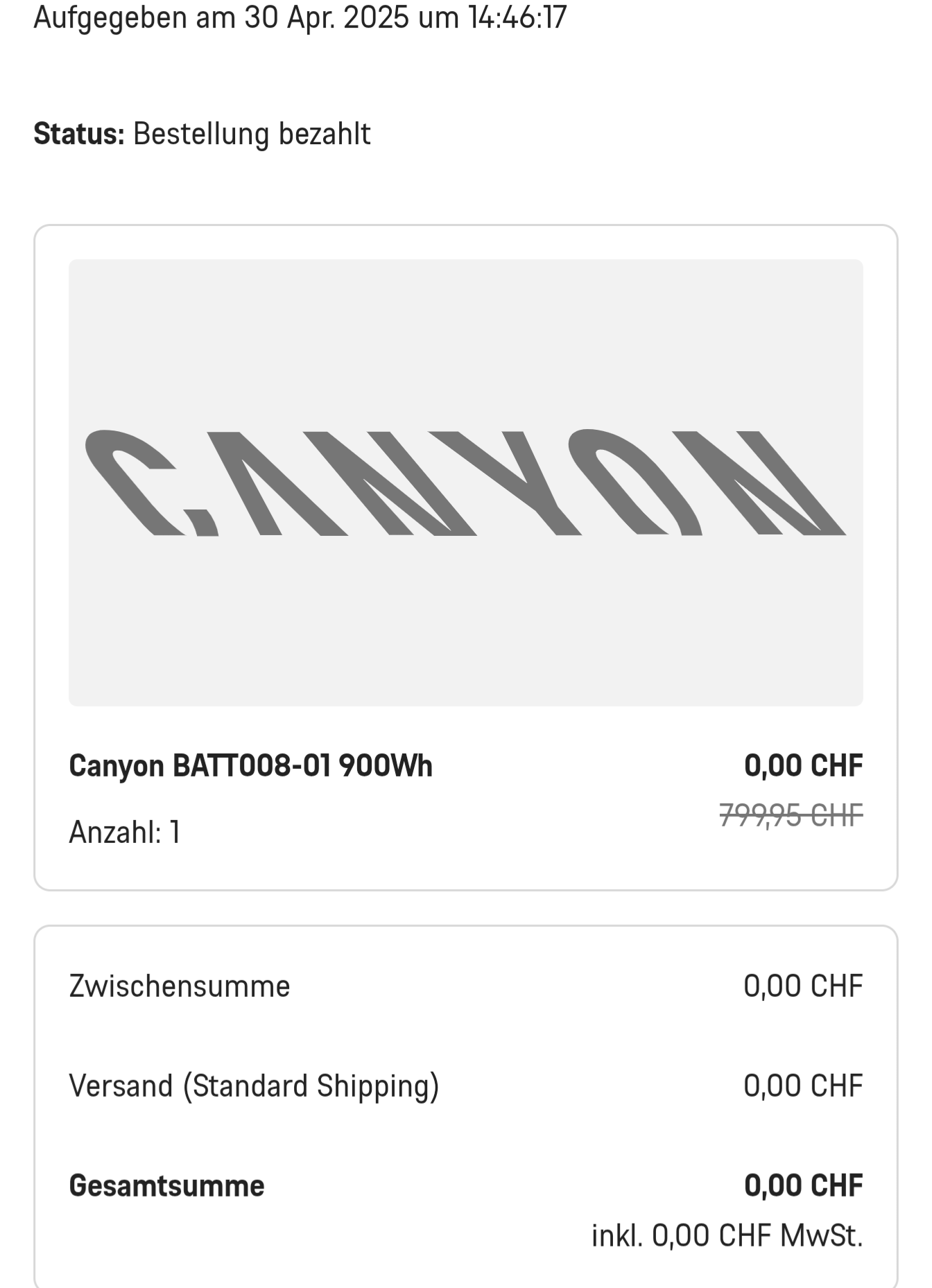Select the Canyon BATT008-01 900Wh product title

[x=250, y=766]
